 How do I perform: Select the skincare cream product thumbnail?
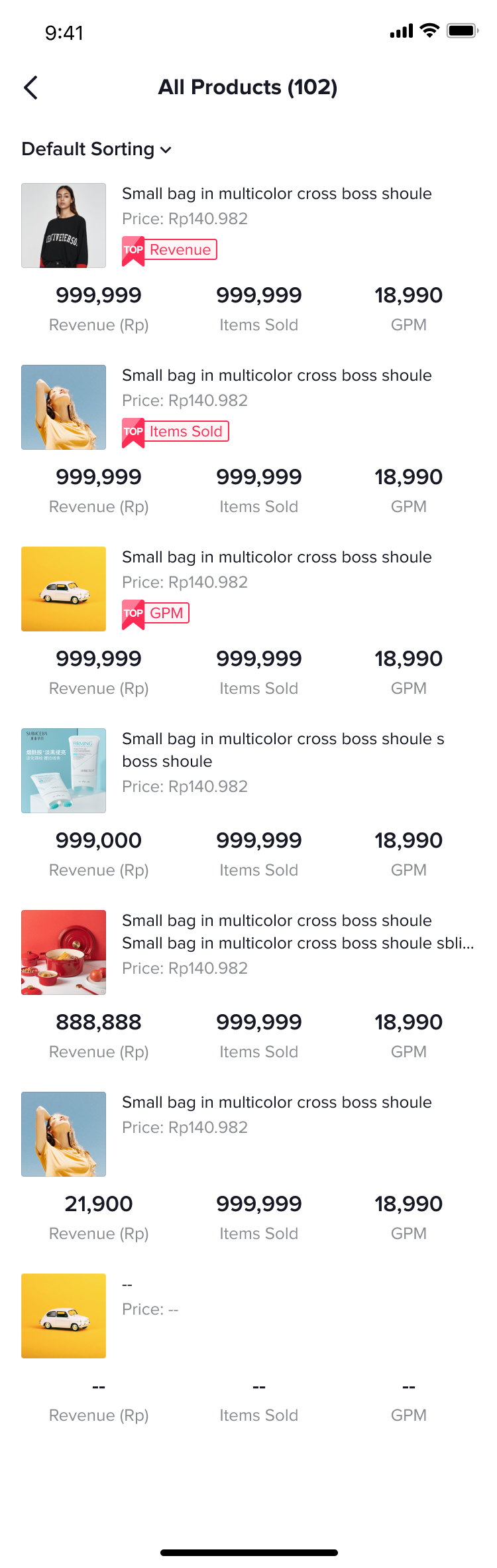tap(64, 771)
